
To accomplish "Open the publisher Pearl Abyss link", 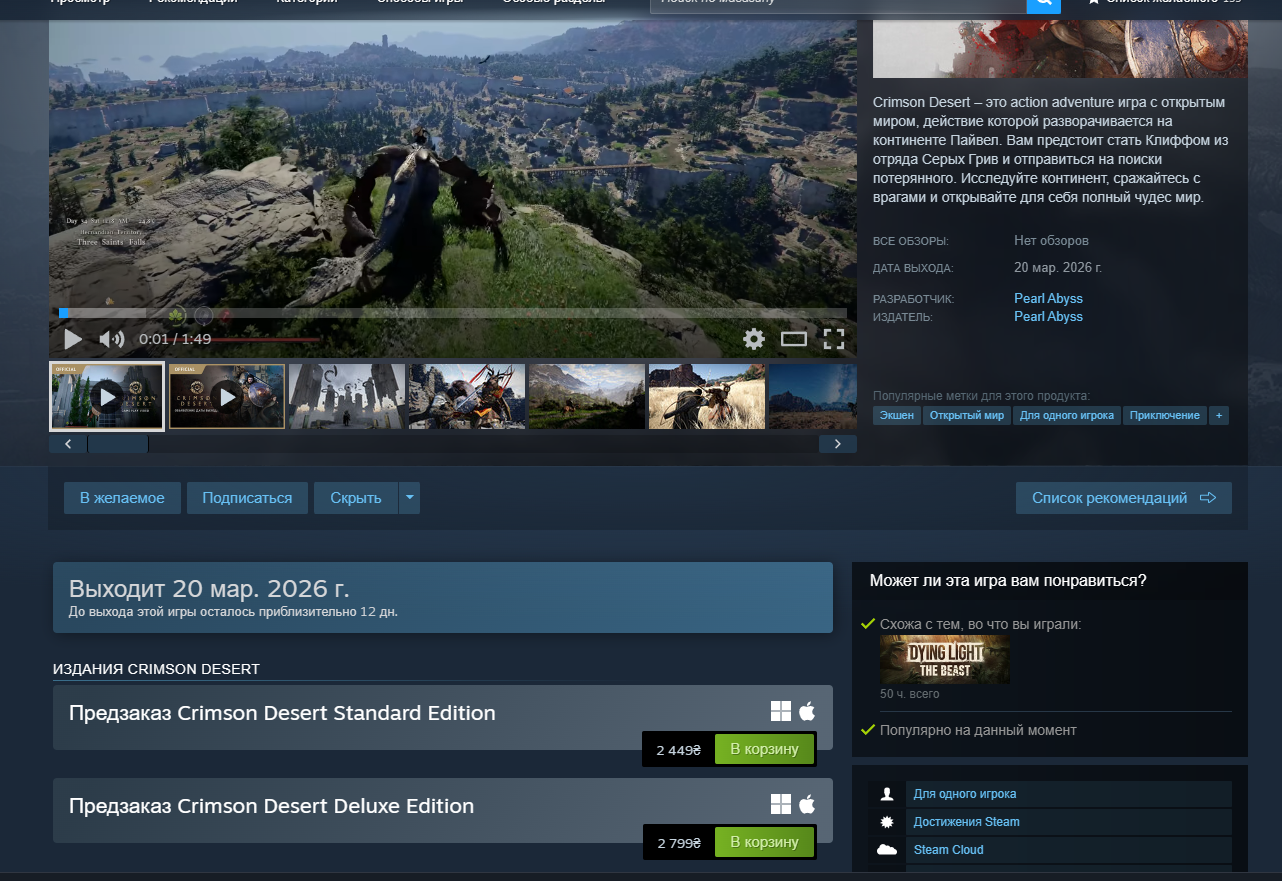I will coord(1048,316).
